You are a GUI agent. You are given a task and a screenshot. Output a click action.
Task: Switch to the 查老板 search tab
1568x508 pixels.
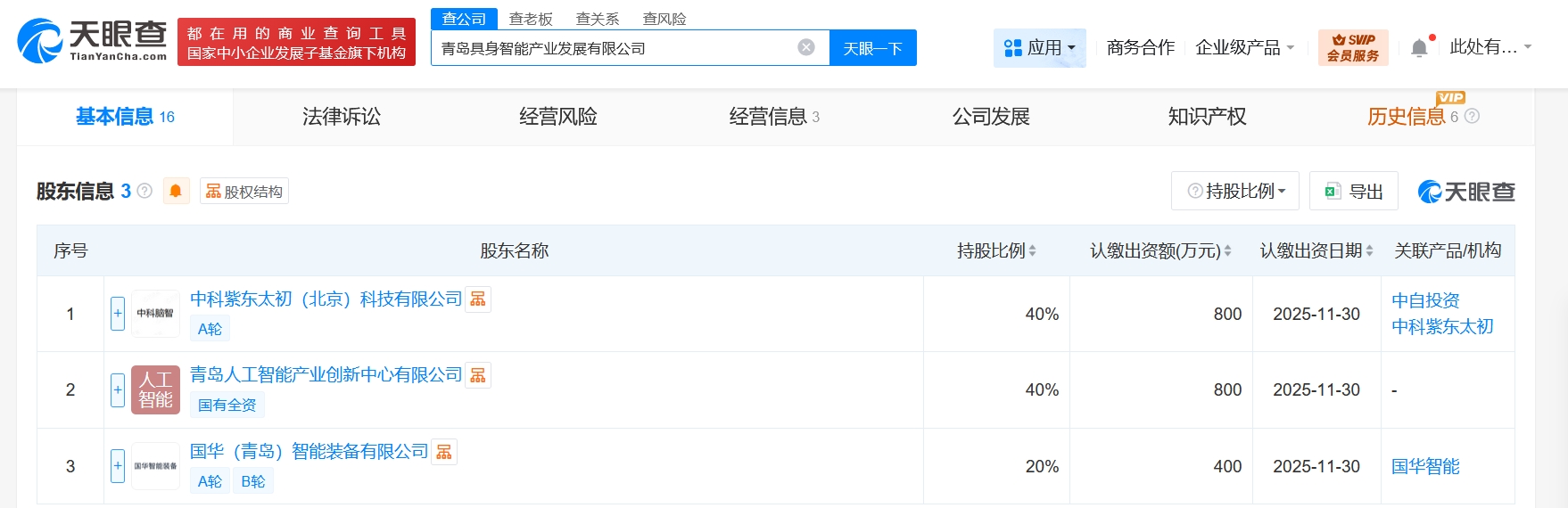click(x=531, y=19)
